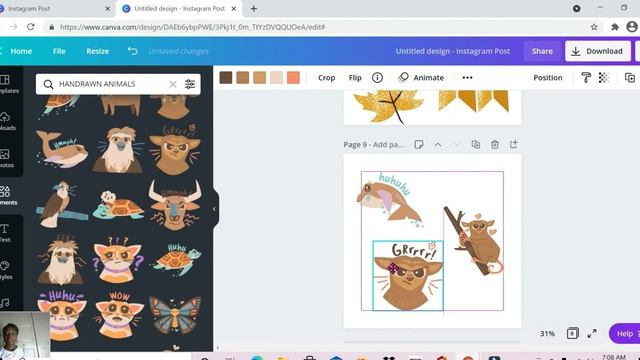Viewport: 640px width, 360px height.
Task: Open the Photos sidebar tab
Action: click(x=6, y=159)
